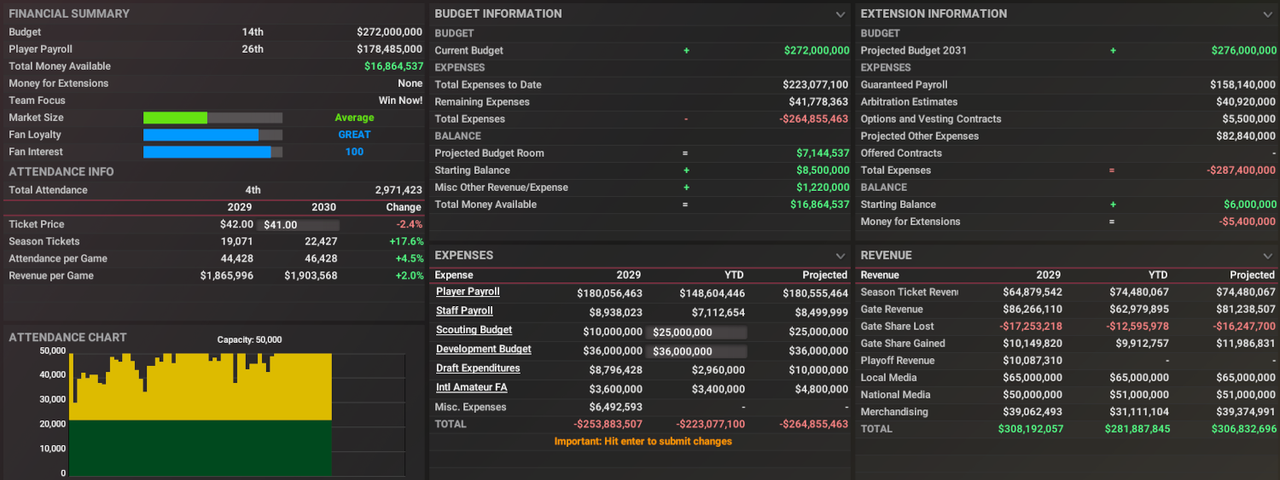The height and width of the screenshot is (480, 1280).
Task: Click the expenses projected total -$264,855,463
Action: pos(814,425)
